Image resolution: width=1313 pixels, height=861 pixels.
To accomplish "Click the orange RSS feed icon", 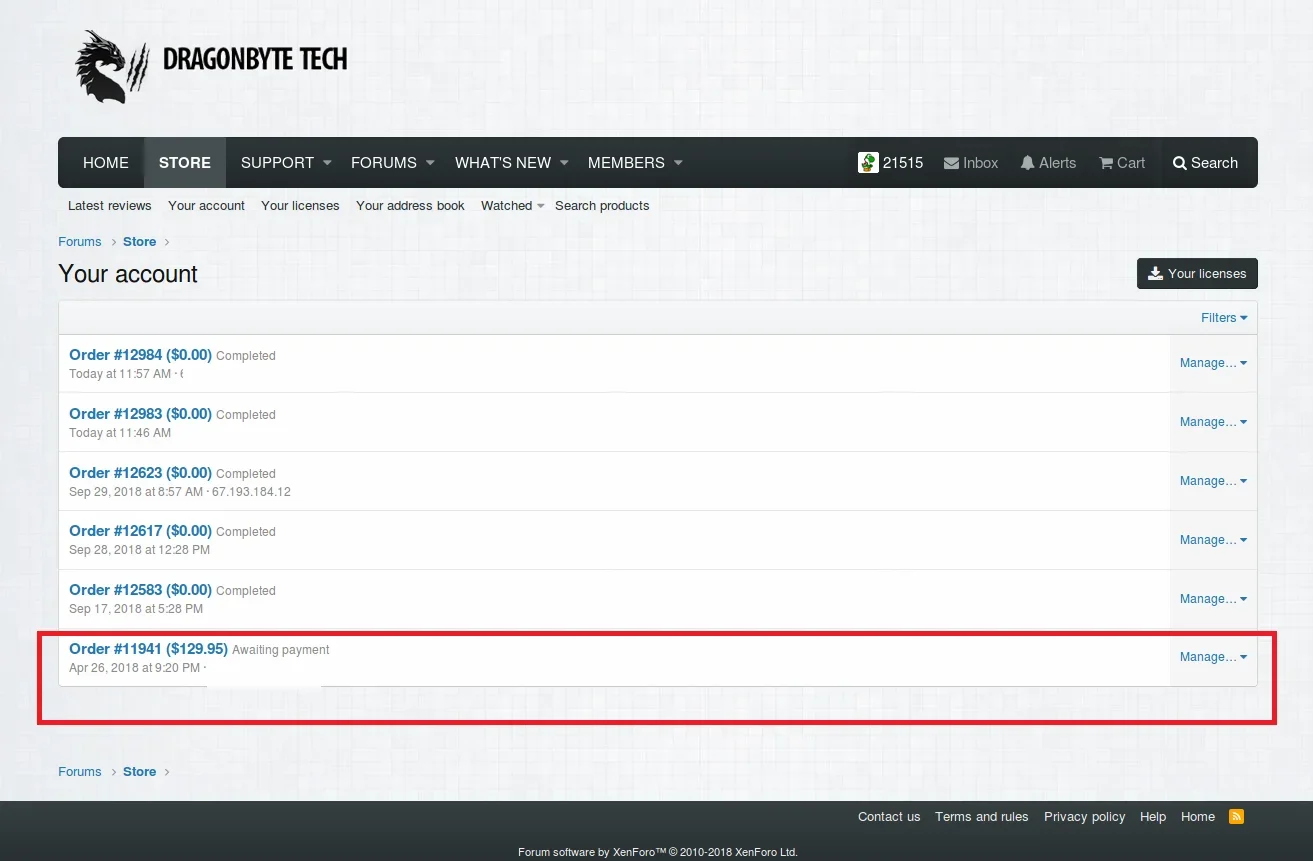I will pyautogui.click(x=1237, y=816).
